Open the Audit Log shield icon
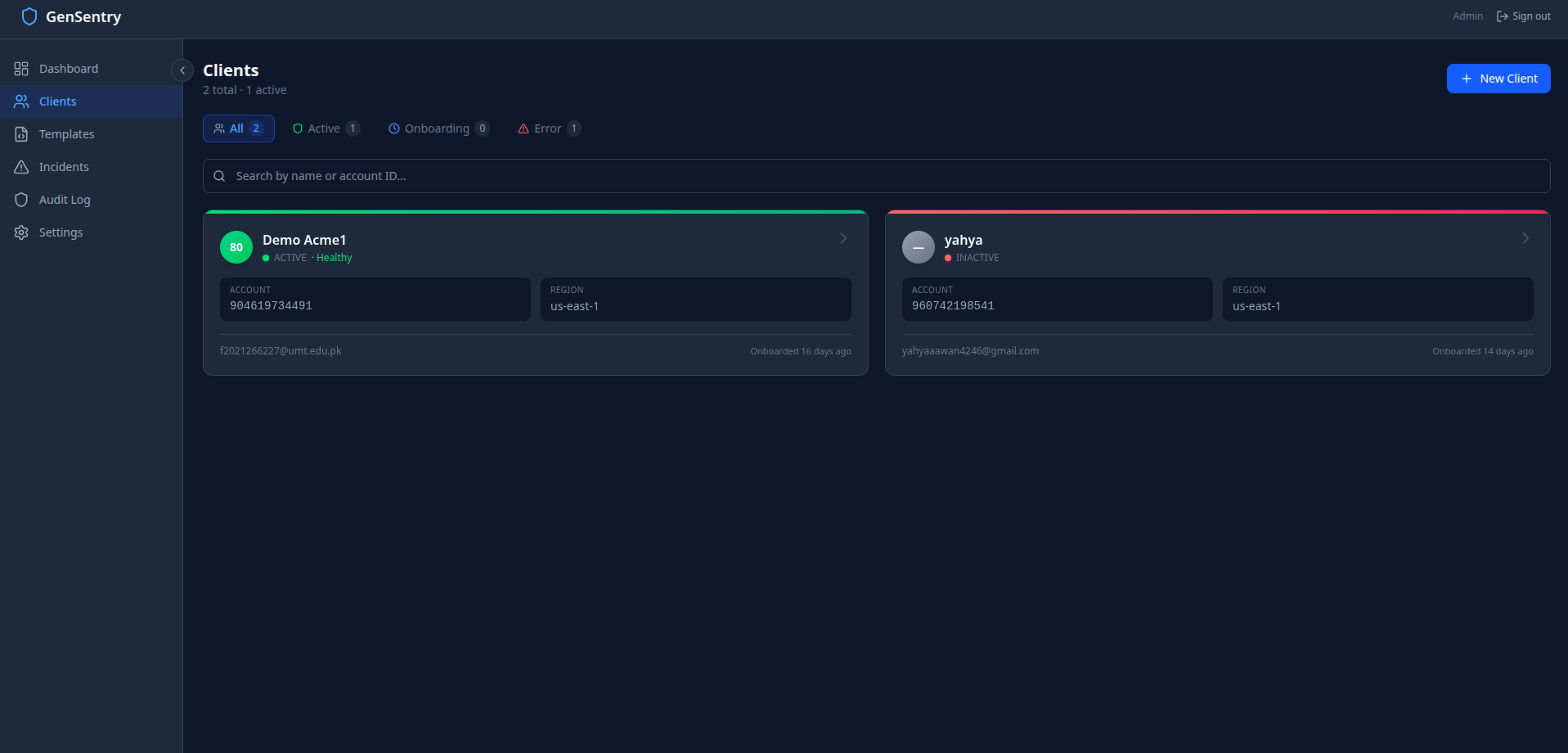Image resolution: width=1568 pixels, height=753 pixels. tap(21, 200)
